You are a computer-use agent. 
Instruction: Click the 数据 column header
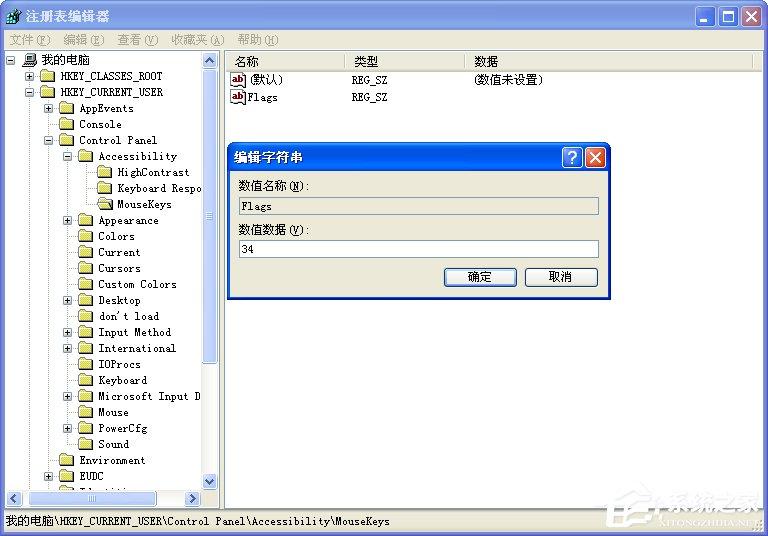(x=609, y=62)
